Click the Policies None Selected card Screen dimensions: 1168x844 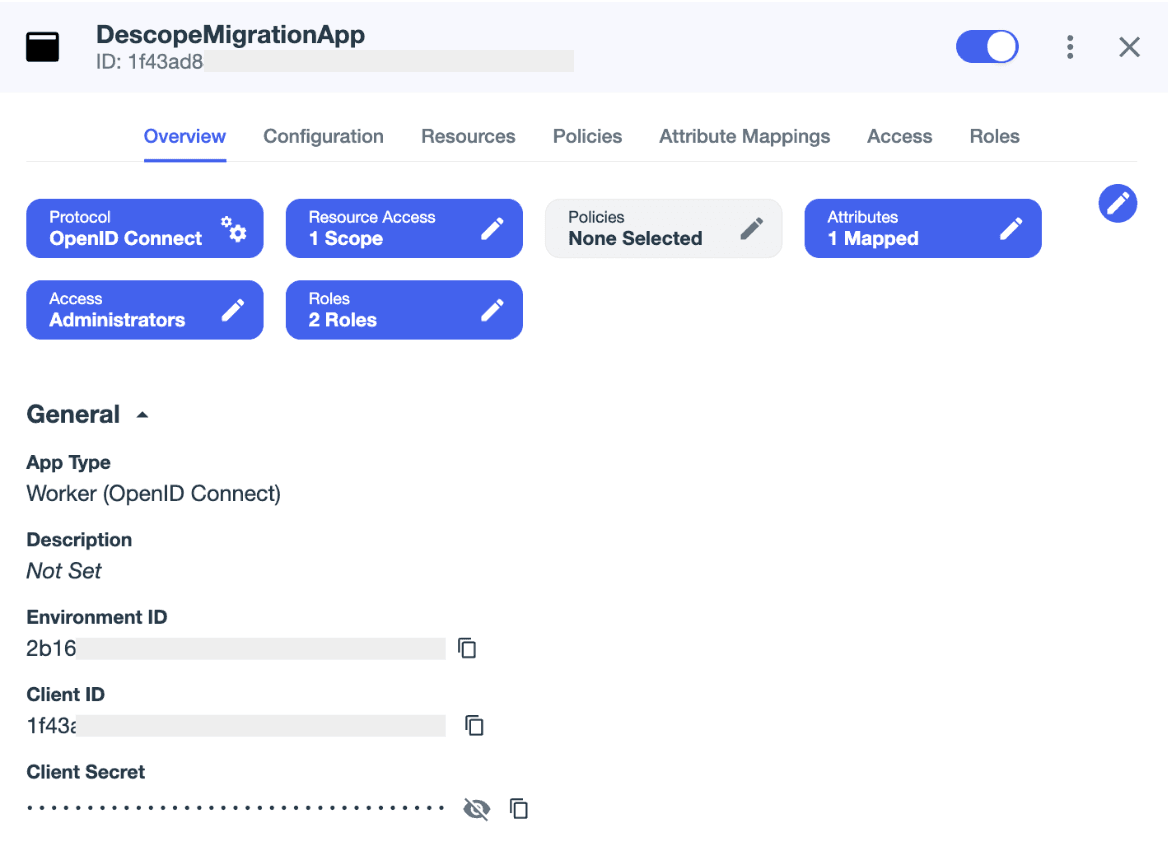(663, 228)
